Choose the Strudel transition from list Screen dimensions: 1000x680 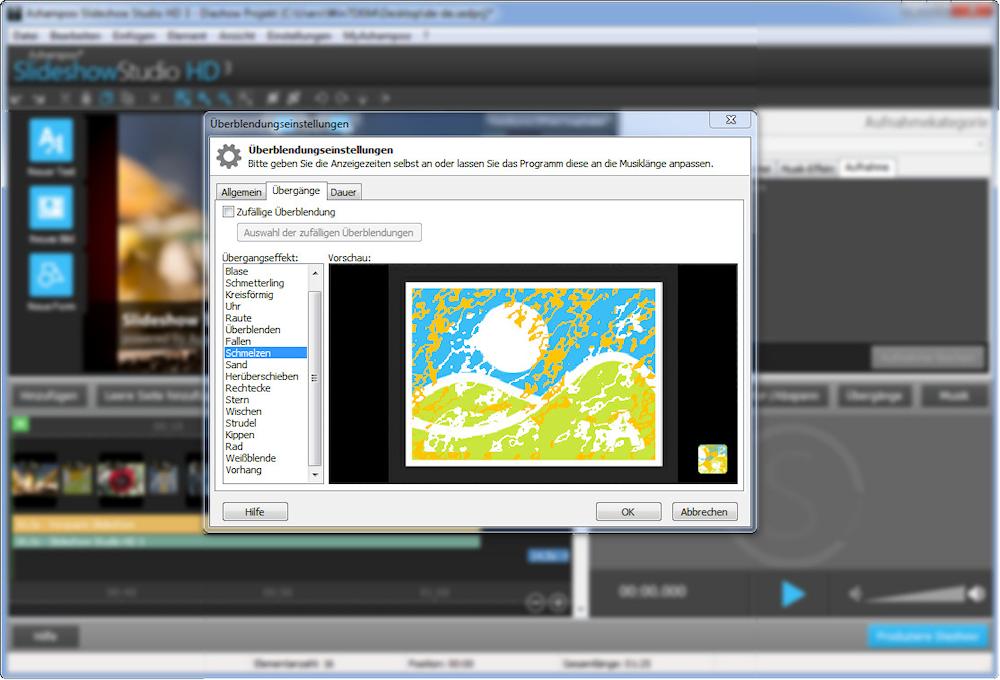241,423
